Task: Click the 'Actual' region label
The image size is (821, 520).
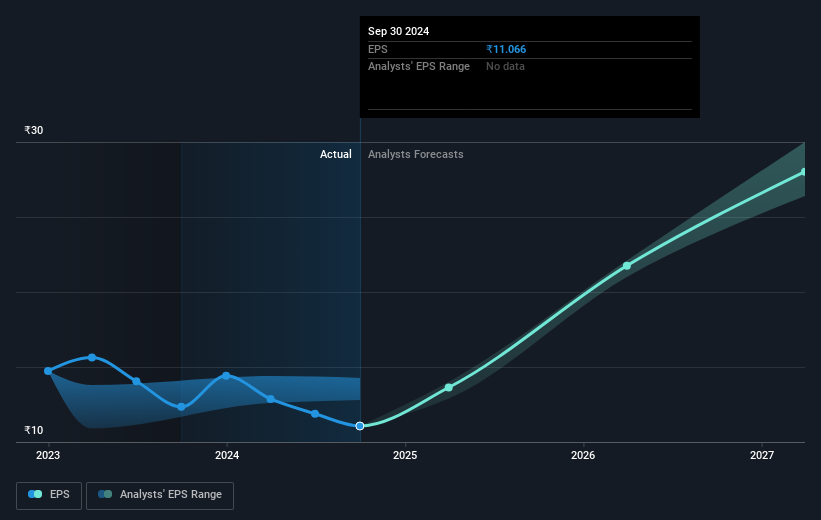Action: click(x=336, y=154)
